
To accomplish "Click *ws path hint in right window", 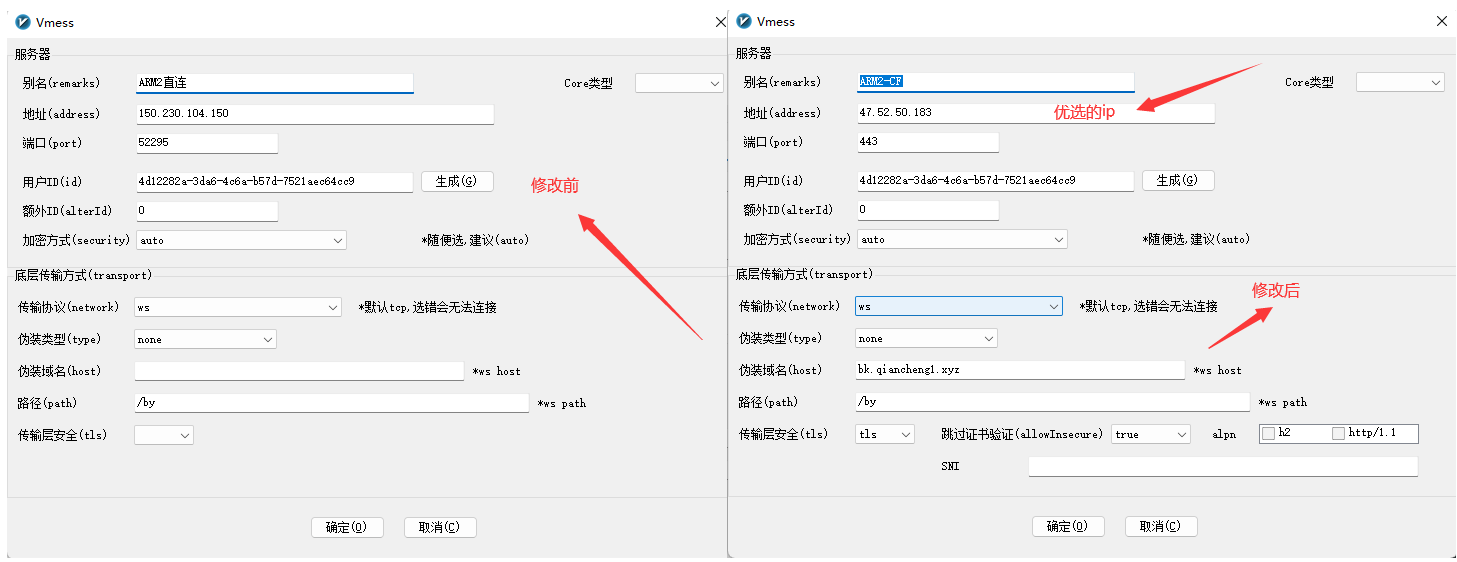I will pyautogui.click(x=1283, y=403).
